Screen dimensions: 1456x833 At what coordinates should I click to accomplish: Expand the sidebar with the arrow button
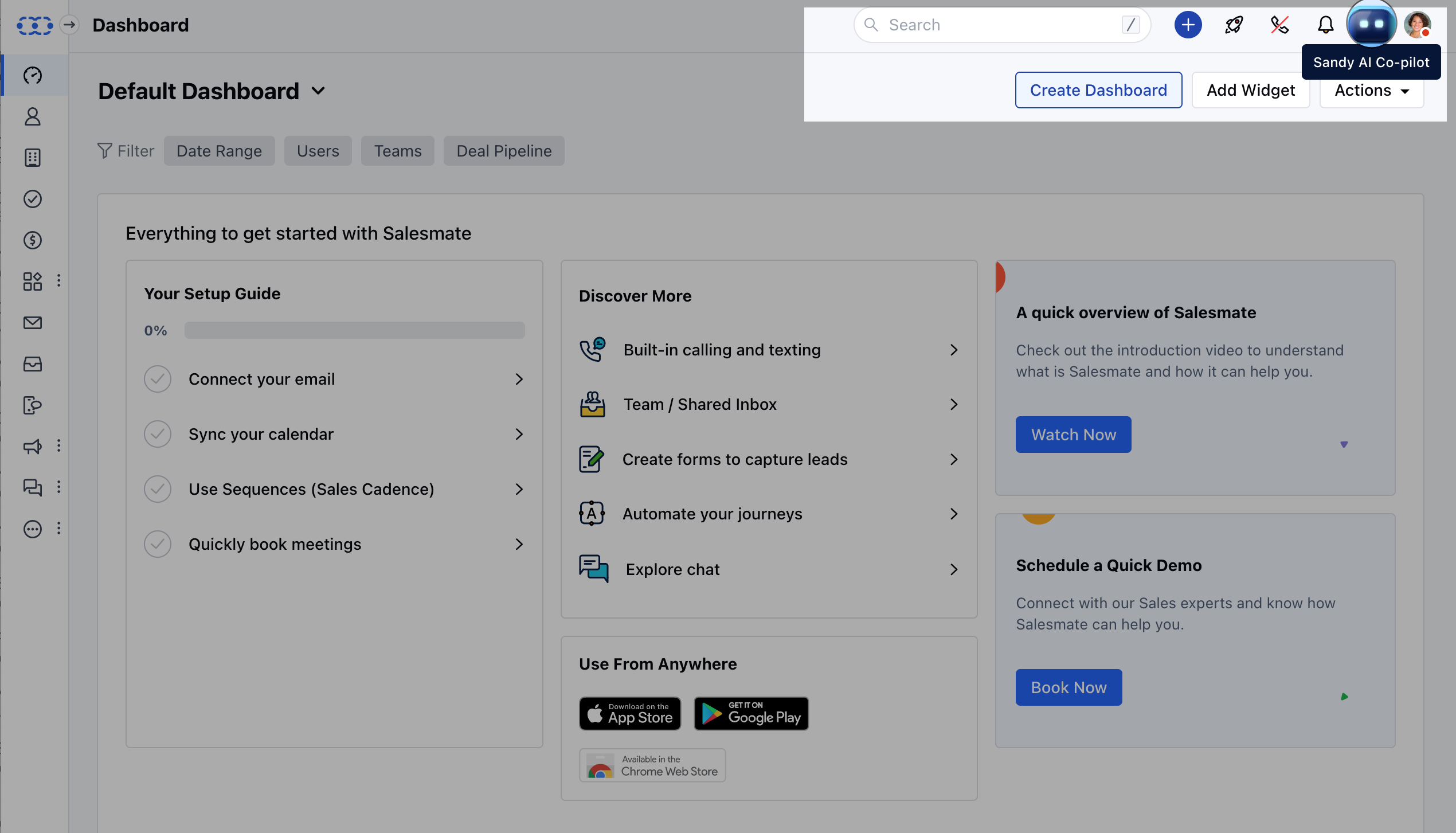click(x=69, y=25)
